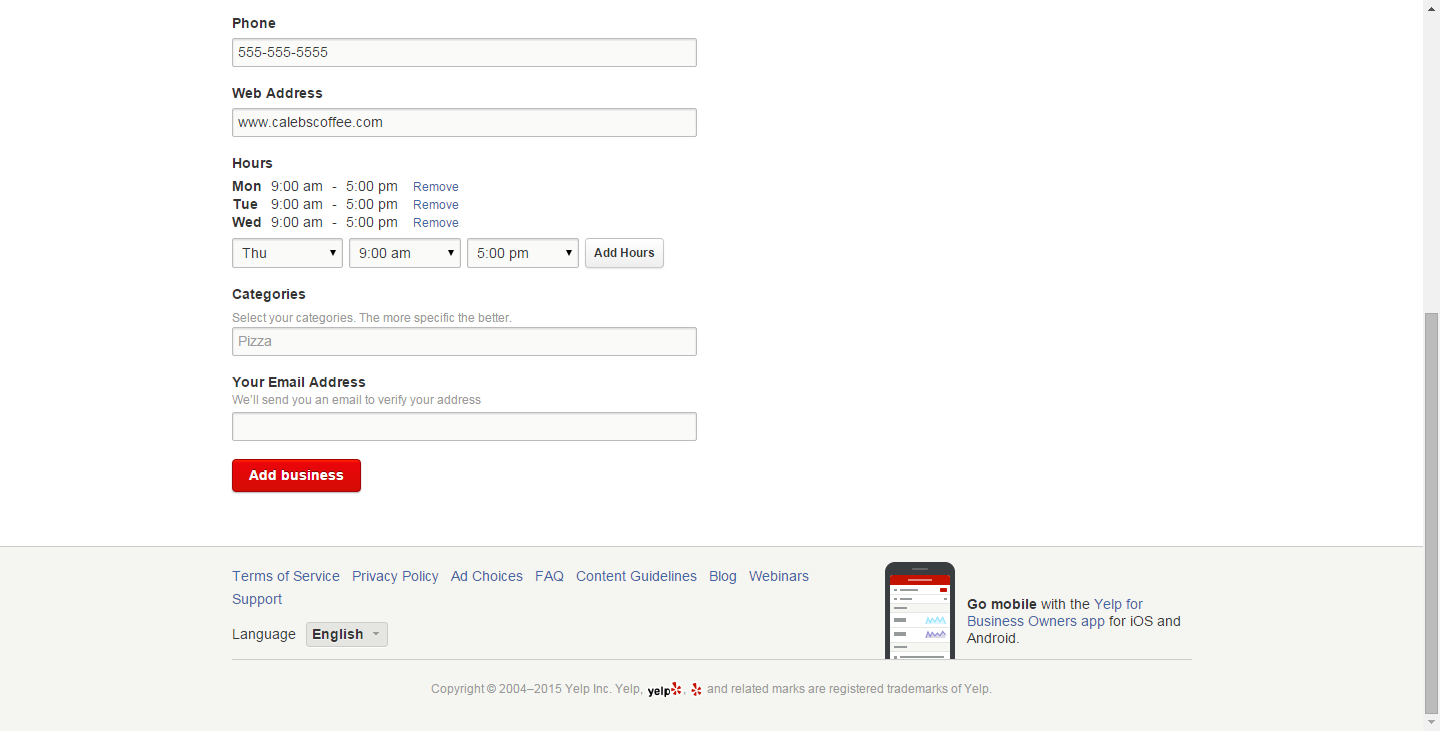
Task: Open the day dropdown showing Thu
Action: 287,253
